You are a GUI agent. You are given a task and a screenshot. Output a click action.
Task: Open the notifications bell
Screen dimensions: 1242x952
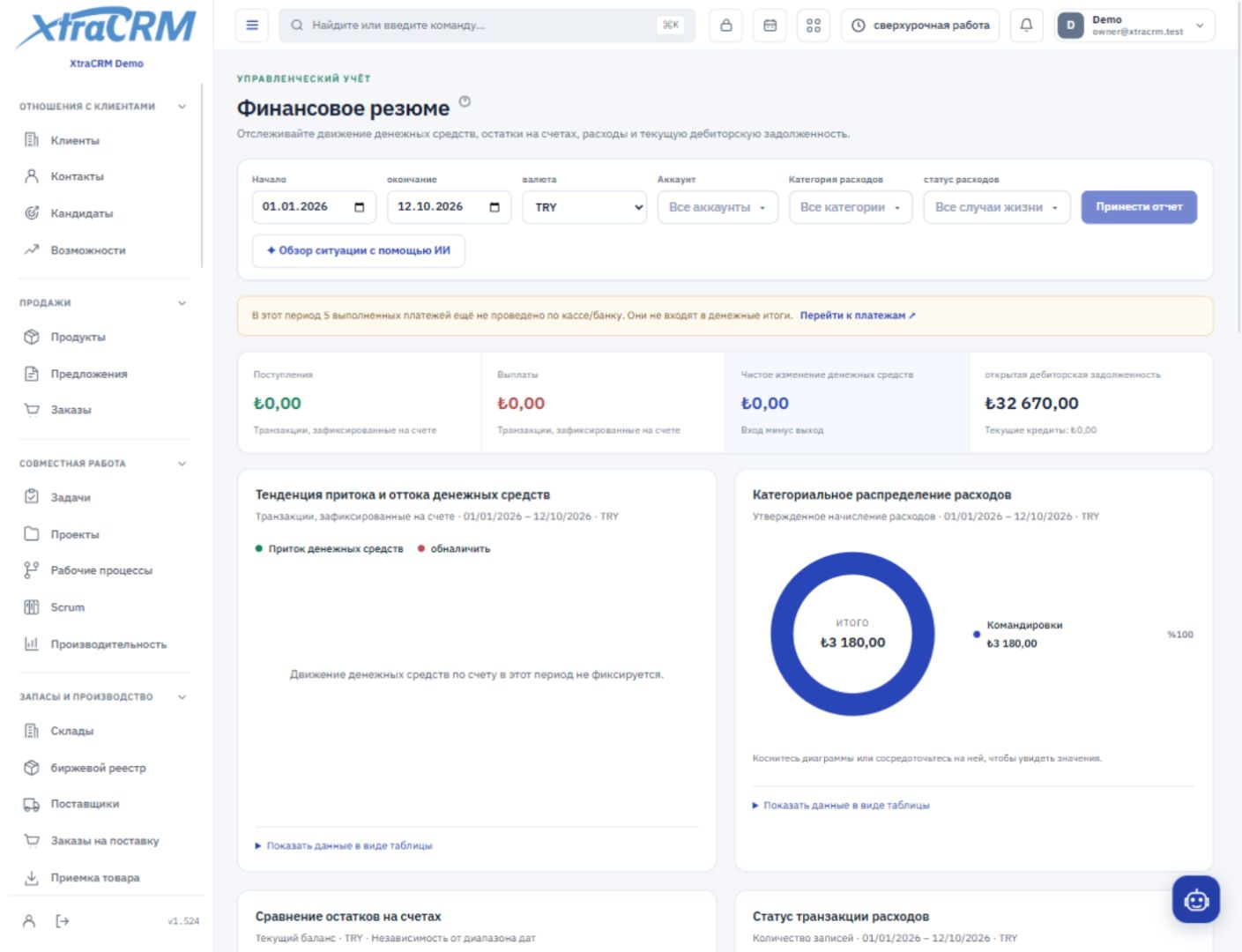1026,26
